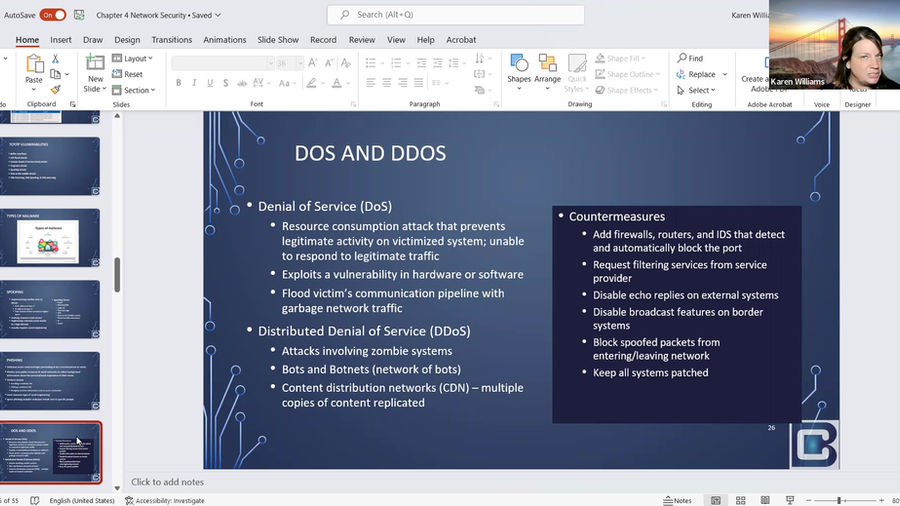Click to add notes pane

coord(168,482)
